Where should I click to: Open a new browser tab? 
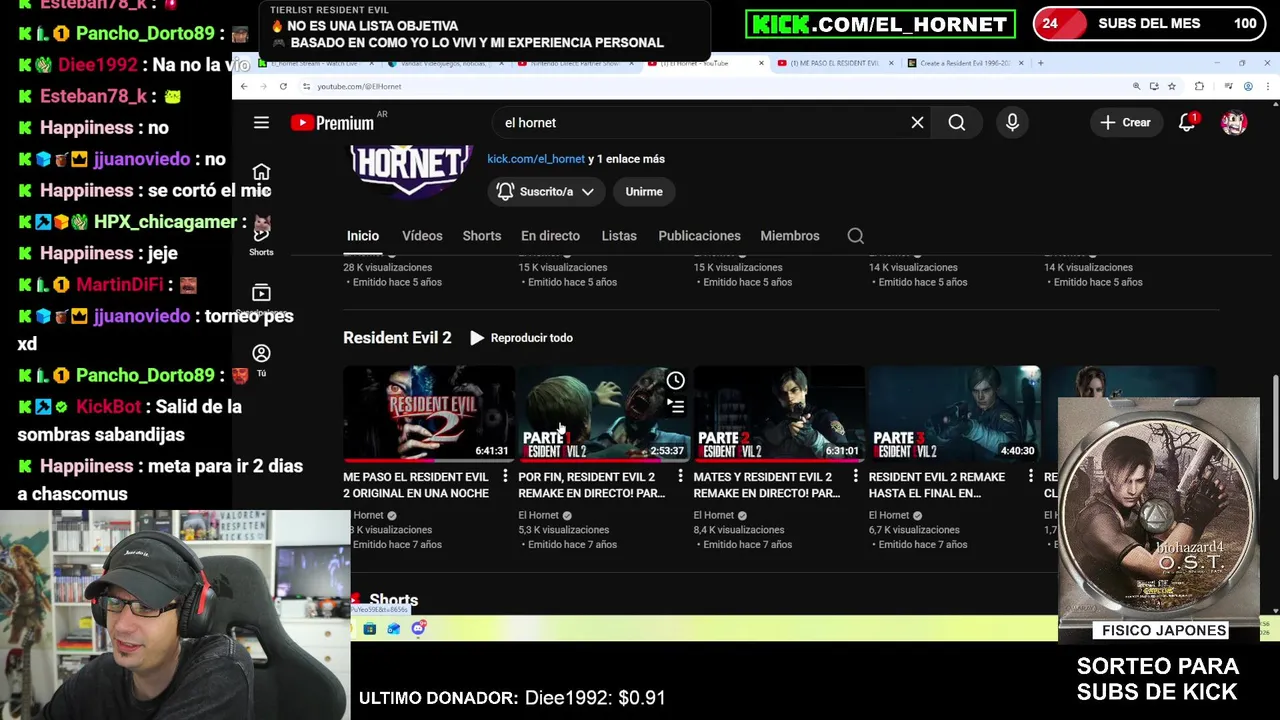point(1040,63)
